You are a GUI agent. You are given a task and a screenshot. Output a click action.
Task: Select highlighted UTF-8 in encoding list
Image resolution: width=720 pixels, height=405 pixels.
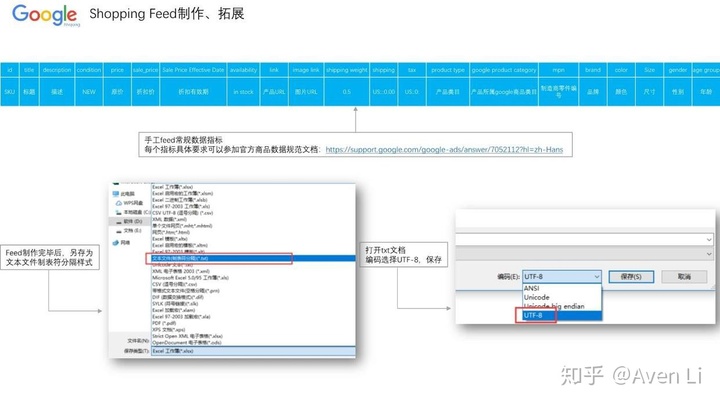click(x=562, y=315)
